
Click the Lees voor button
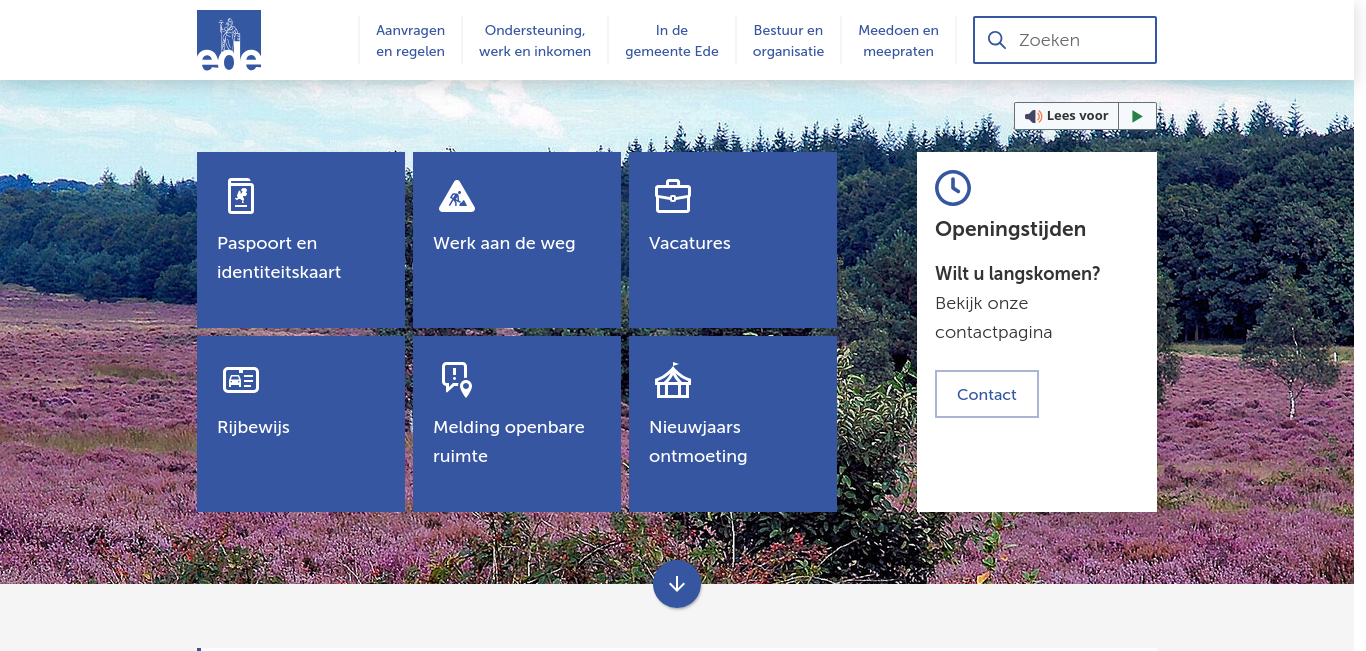tap(1067, 116)
